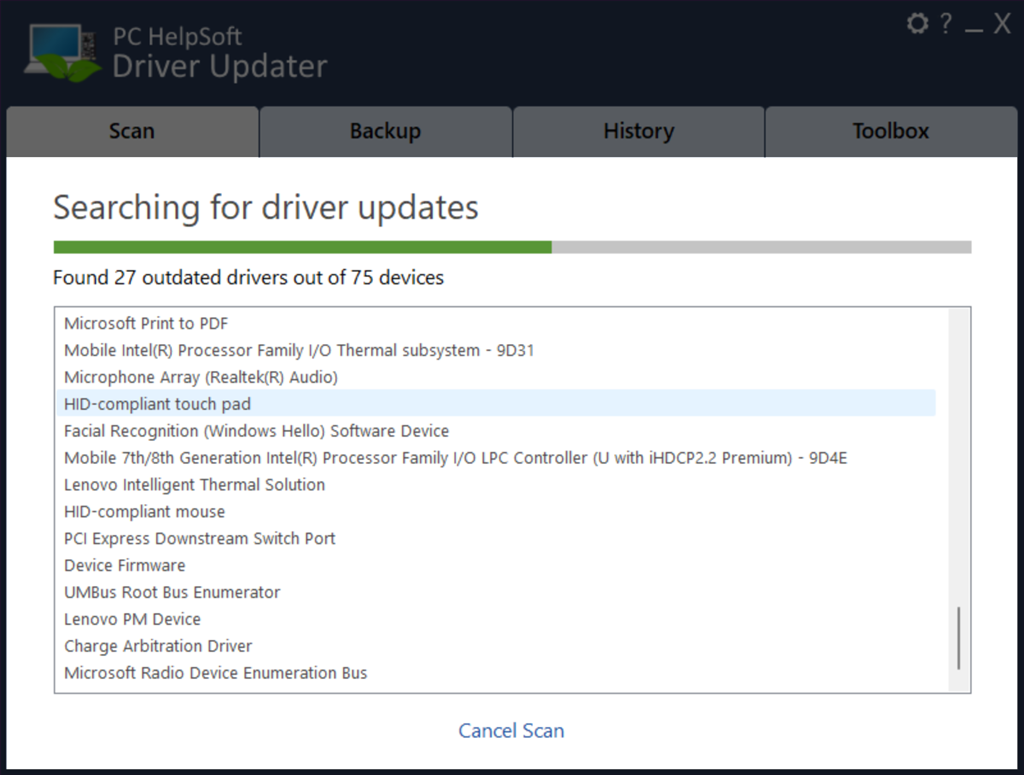Screen dimensions: 1024x775
Task: Cancel the scan using Cancel Scan link
Action: pyautogui.click(x=511, y=731)
